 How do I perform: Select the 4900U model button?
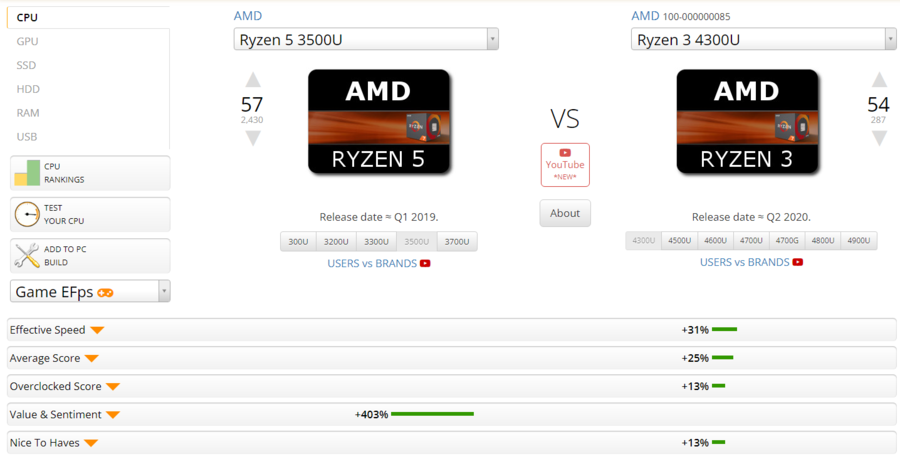(x=859, y=240)
